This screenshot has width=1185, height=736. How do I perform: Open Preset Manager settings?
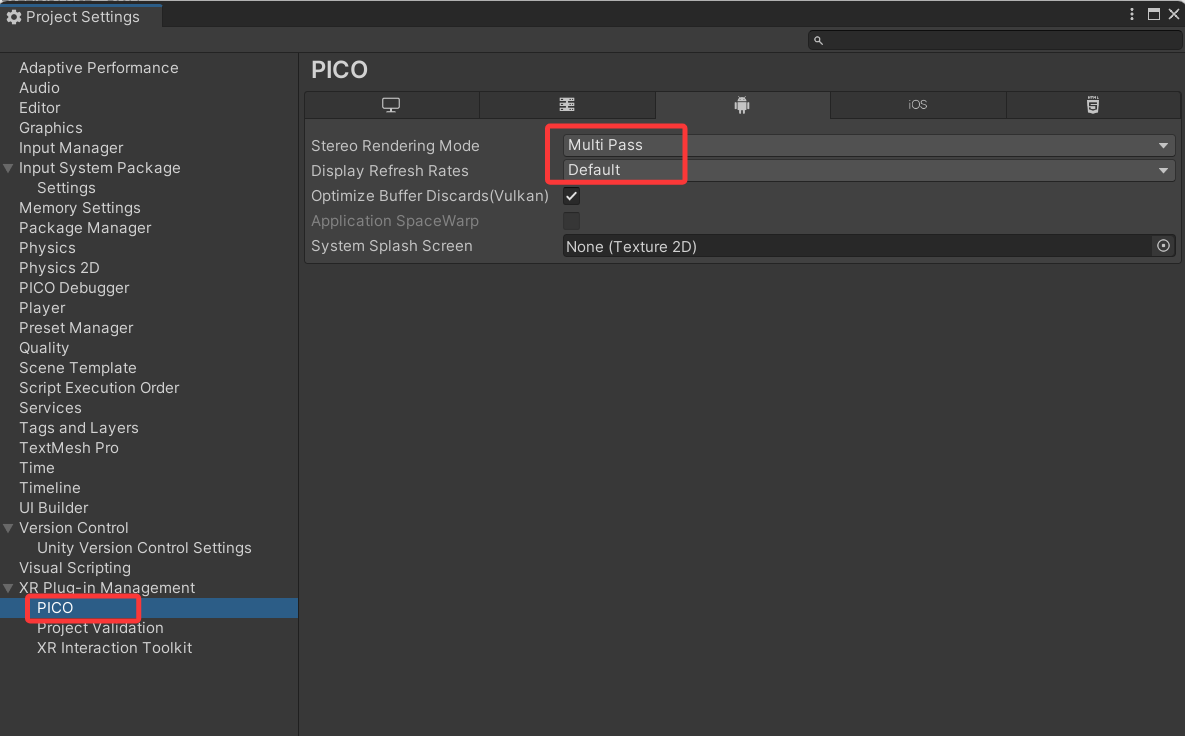[76, 328]
